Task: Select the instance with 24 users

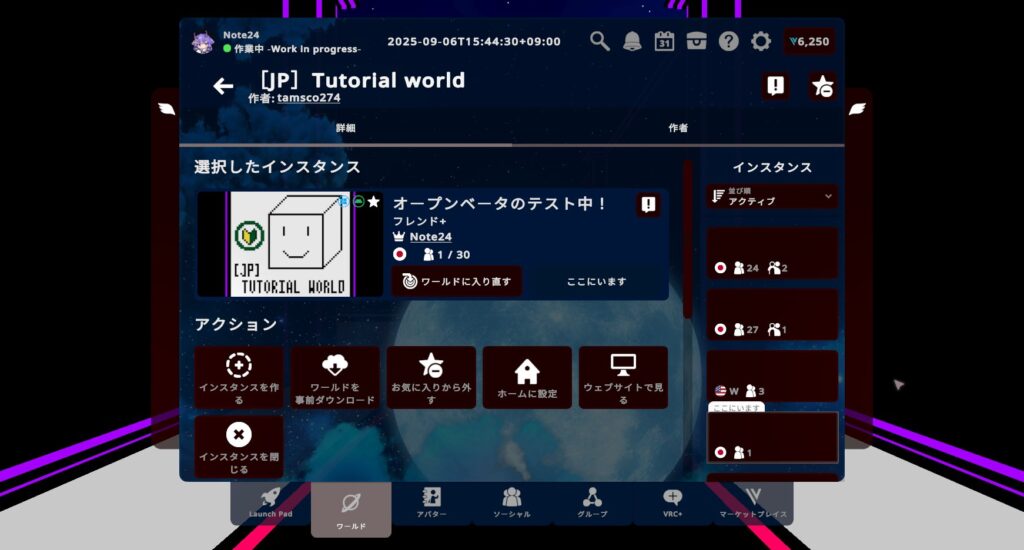Action: pyautogui.click(x=772, y=253)
